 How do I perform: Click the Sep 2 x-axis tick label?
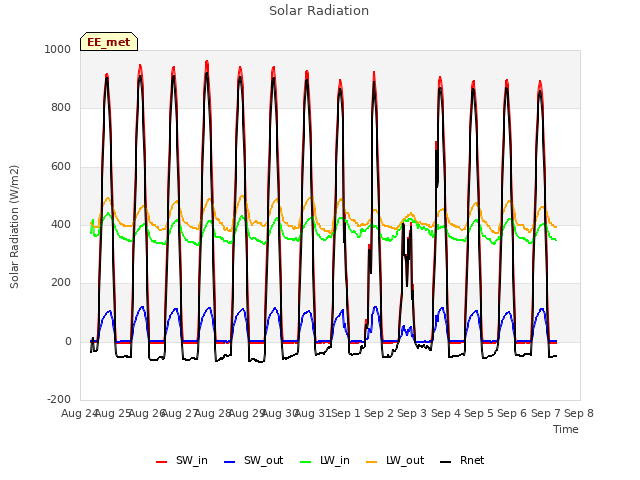coord(379,413)
